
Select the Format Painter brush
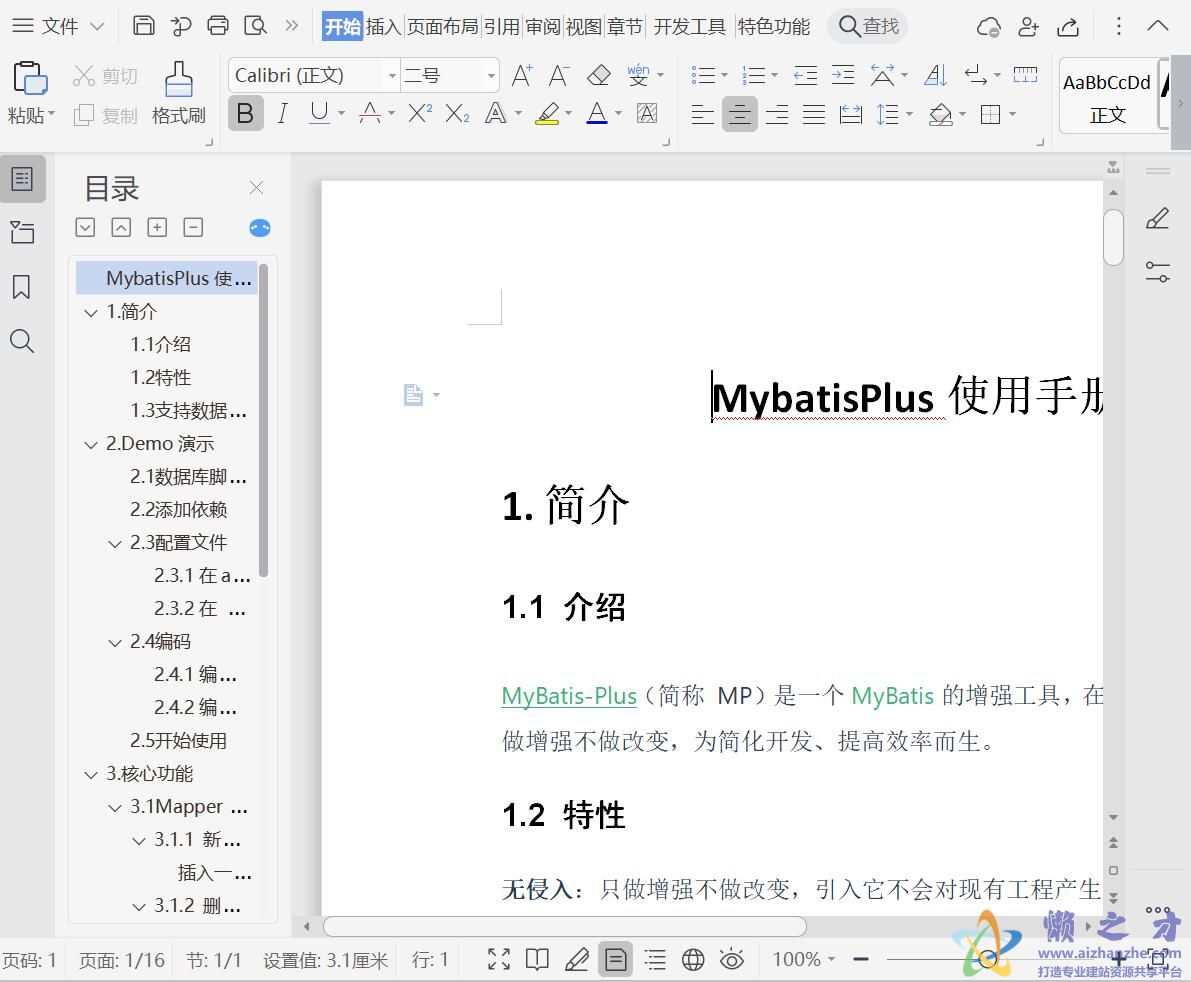[178, 79]
